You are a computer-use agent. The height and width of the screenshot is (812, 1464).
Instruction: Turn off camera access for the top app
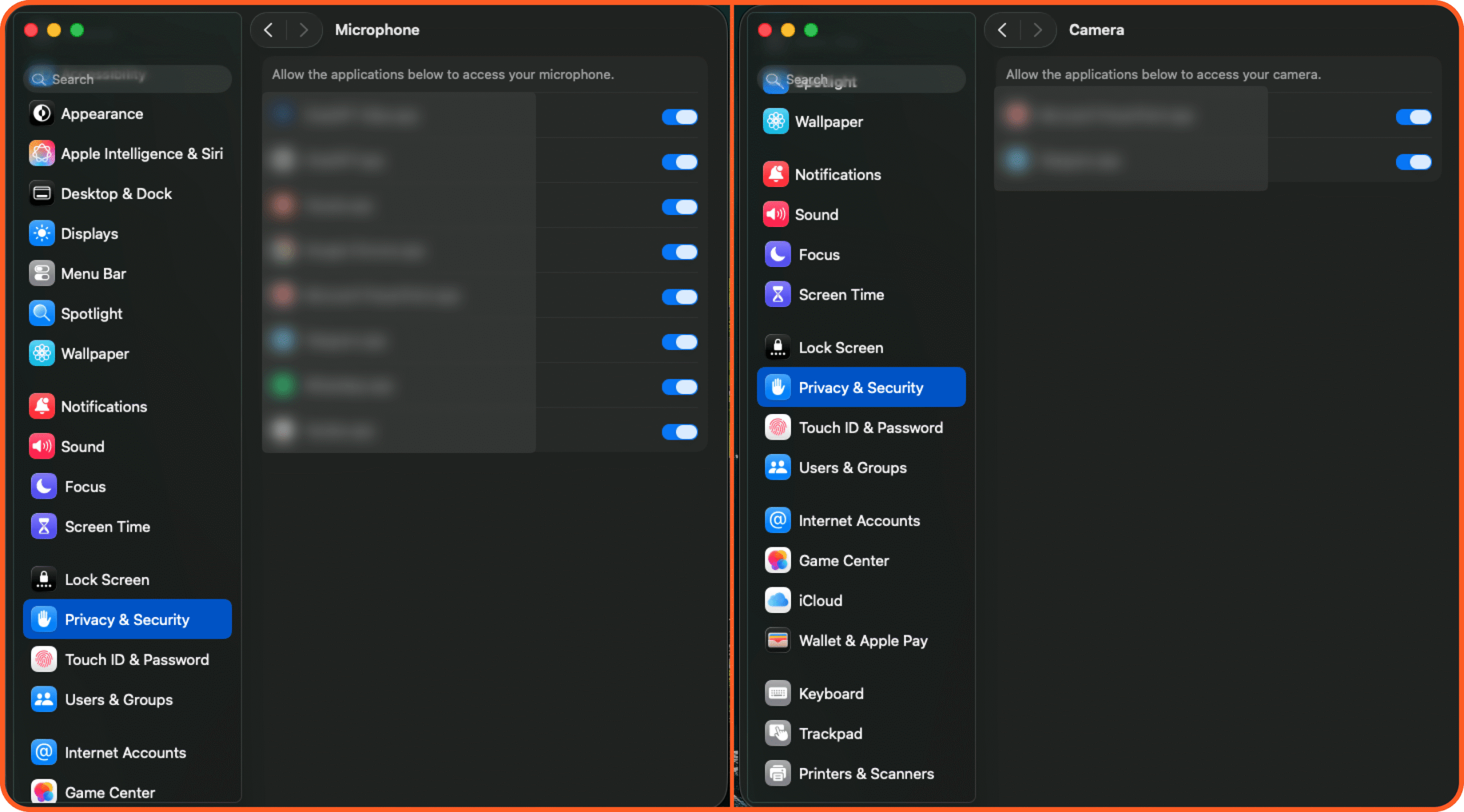[1413, 117]
